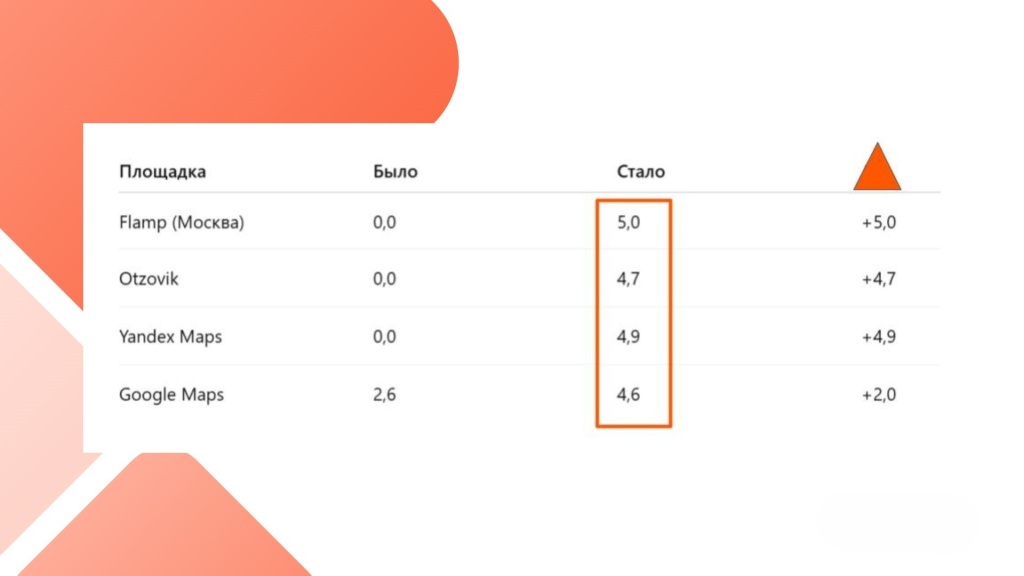Select the Flamp (Москва) row label
This screenshot has width=1024, height=576.
tap(181, 222)
